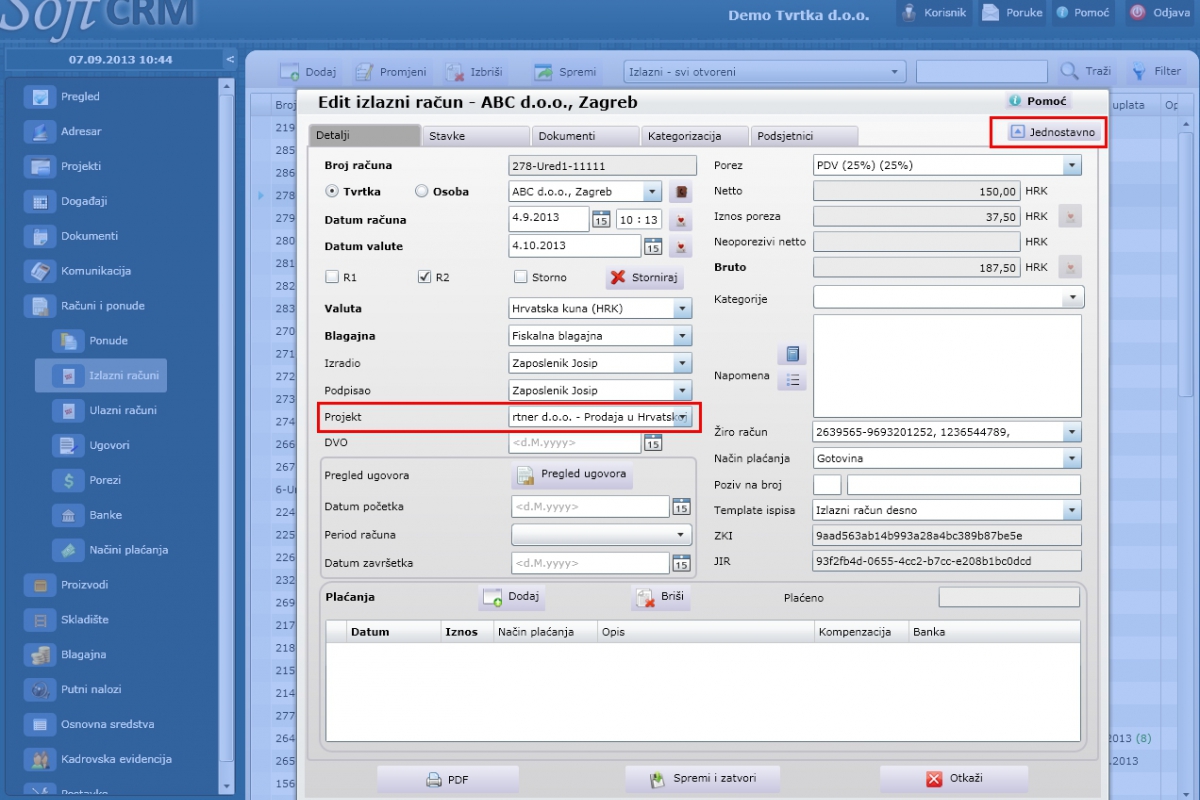Screen dimensions: 1200x800
Task: Click the Jednostavno view button
Action: coord(1052,132)
